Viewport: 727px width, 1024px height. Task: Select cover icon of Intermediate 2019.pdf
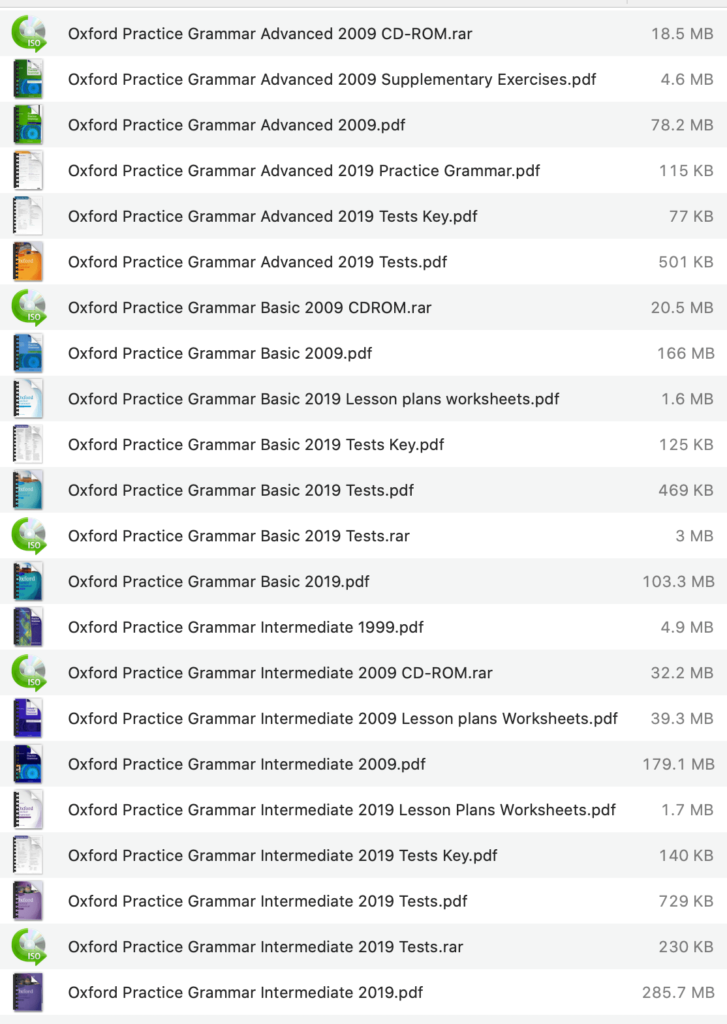[28, 993]
